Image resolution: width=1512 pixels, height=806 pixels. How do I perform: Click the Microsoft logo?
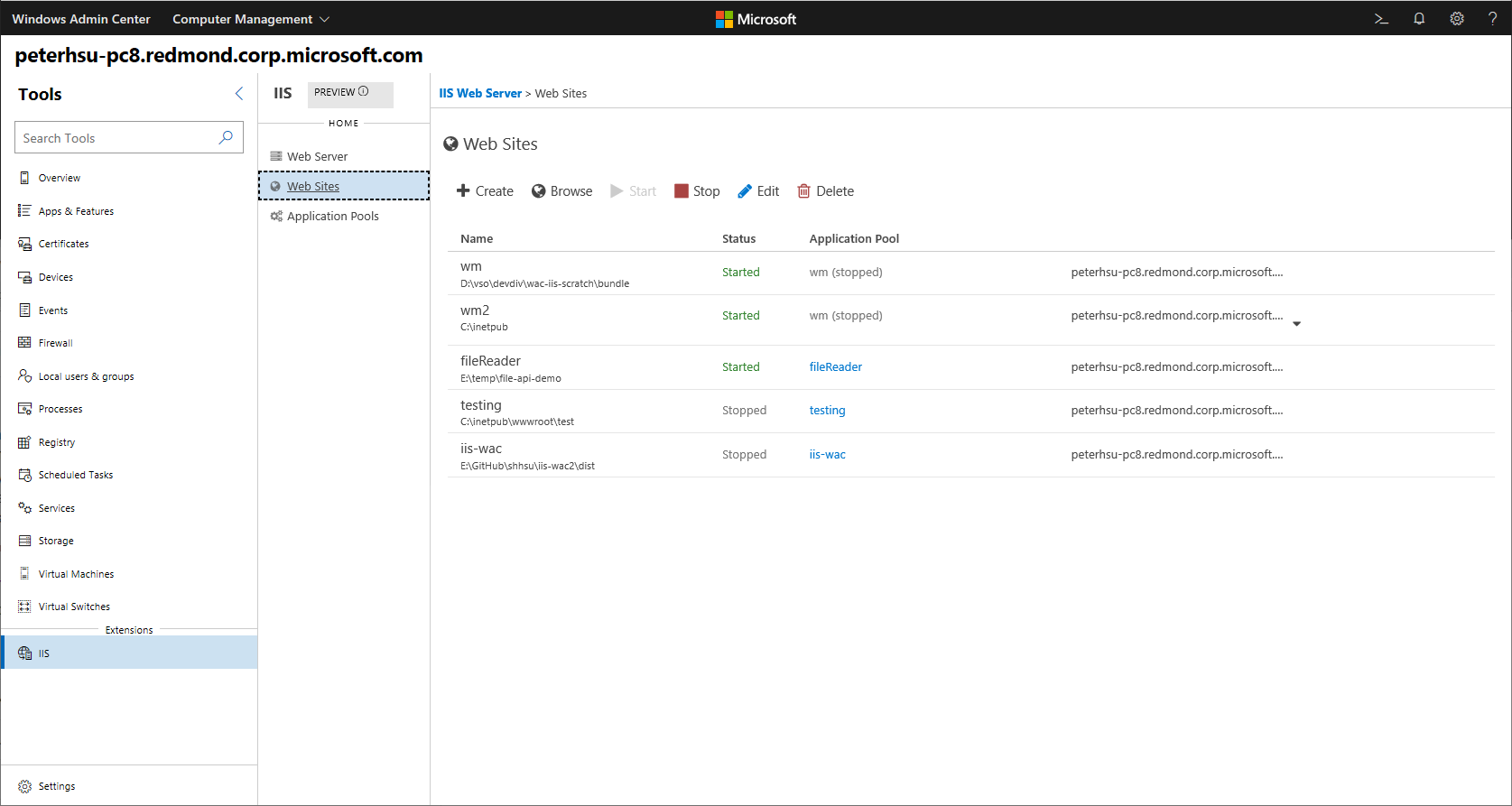[756, 19]
